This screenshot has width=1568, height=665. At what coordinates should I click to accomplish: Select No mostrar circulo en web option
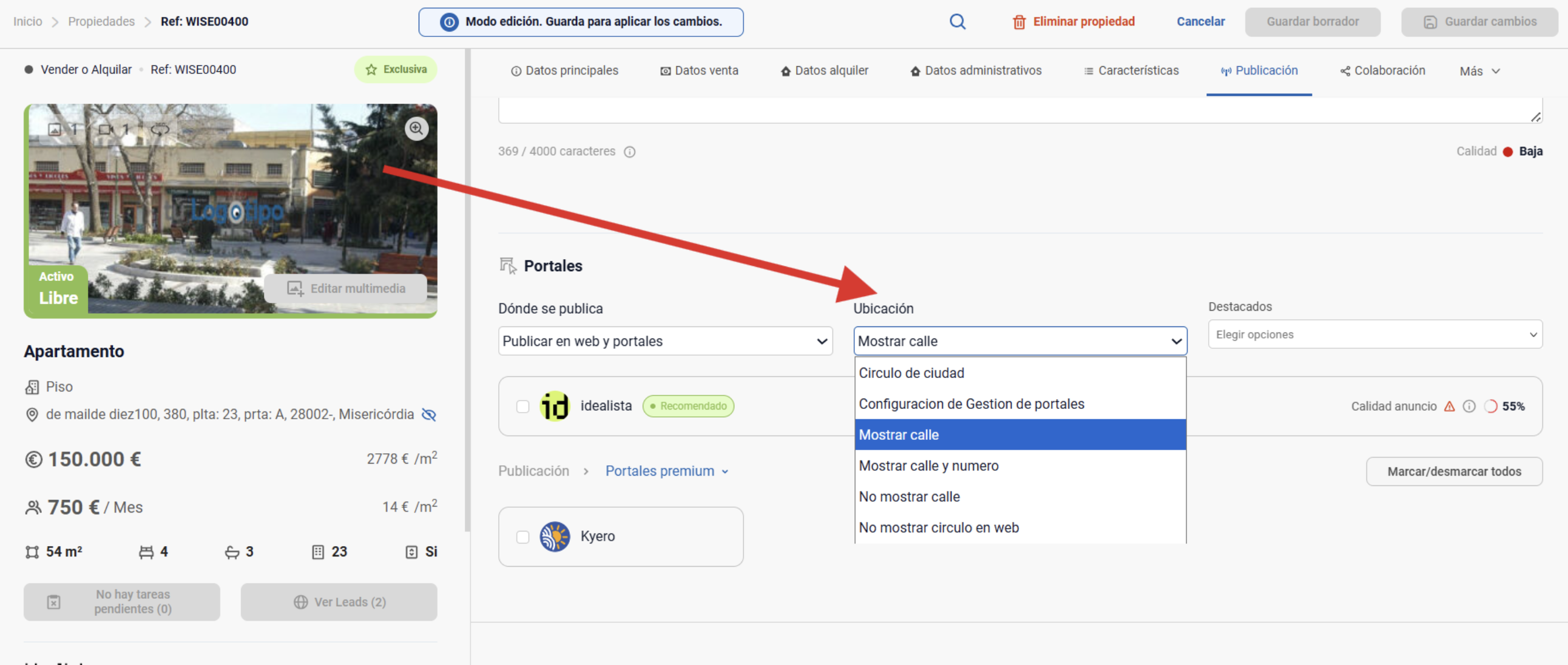click(x=1020, y=528)
